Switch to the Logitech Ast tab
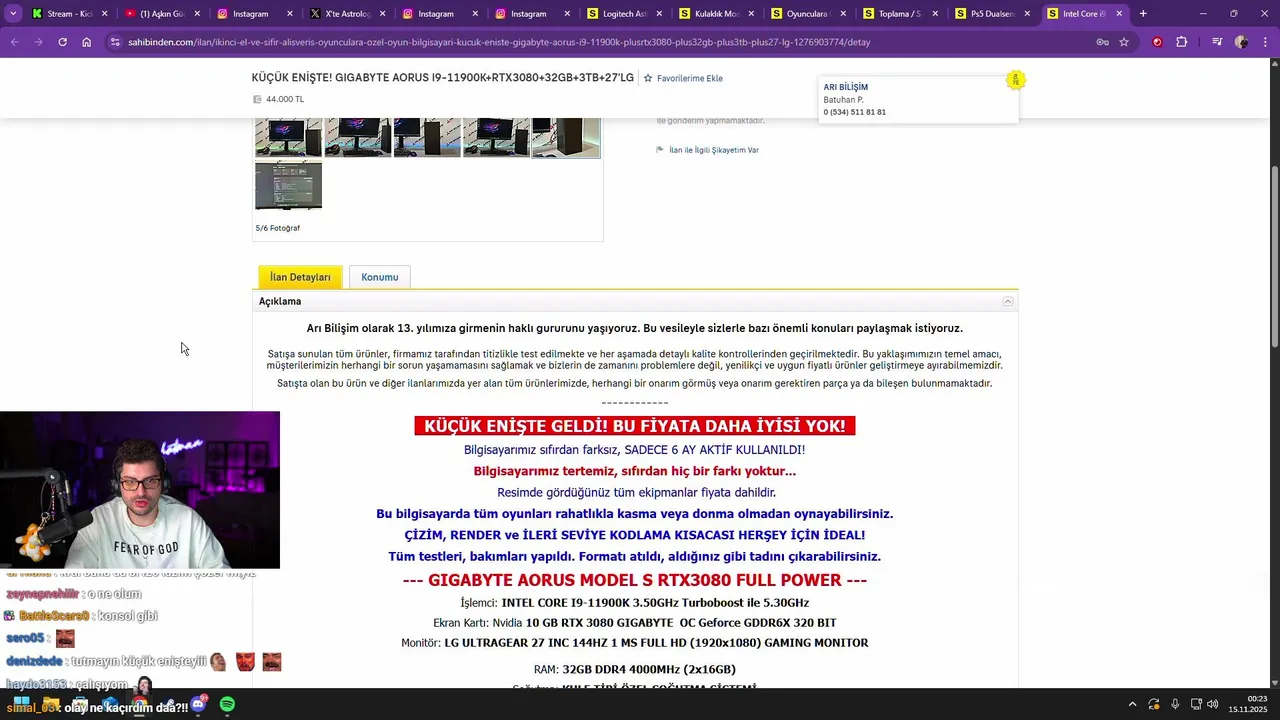1280x720 pixels. (624, 14)
